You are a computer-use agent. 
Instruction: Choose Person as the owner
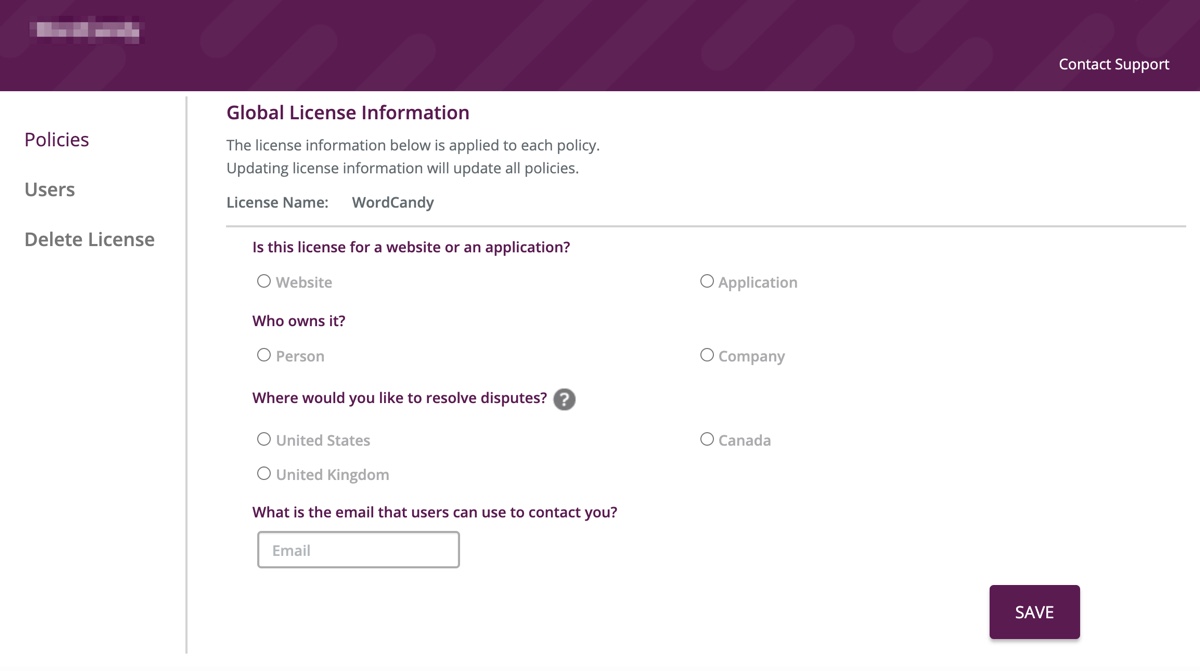(264, 355)
